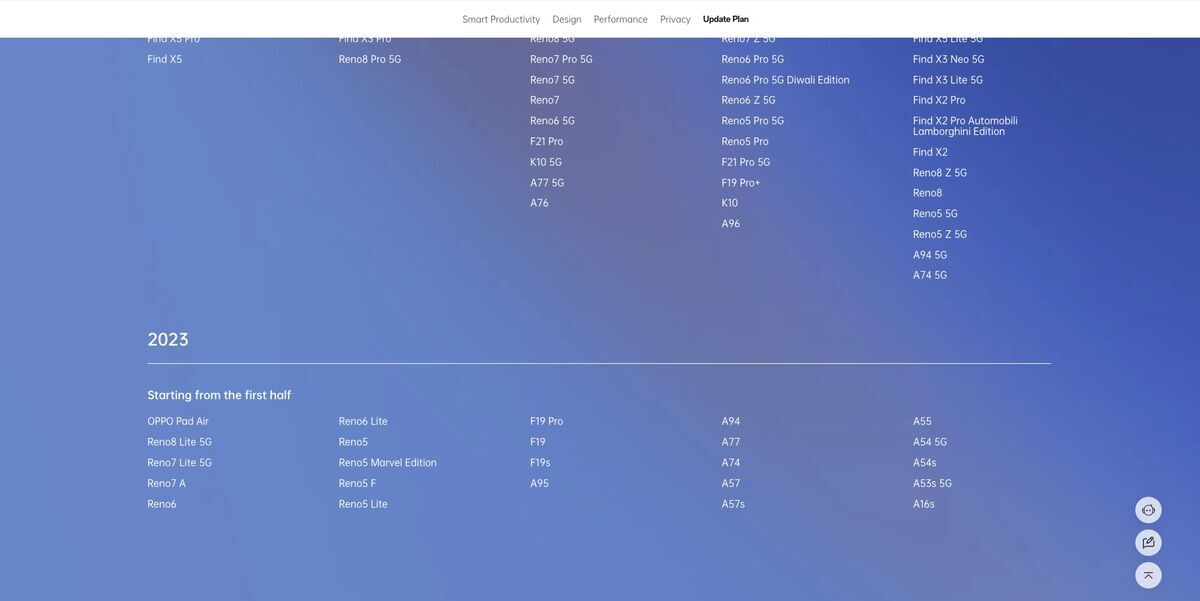Click 'Reno5 Z 5G' entry

940,235
